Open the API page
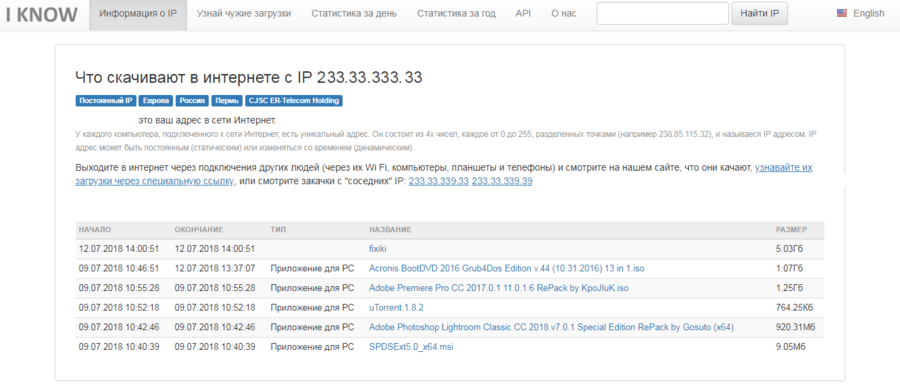Image resolution: width=900 pixels, height=387 pixels. click(523, 14)
